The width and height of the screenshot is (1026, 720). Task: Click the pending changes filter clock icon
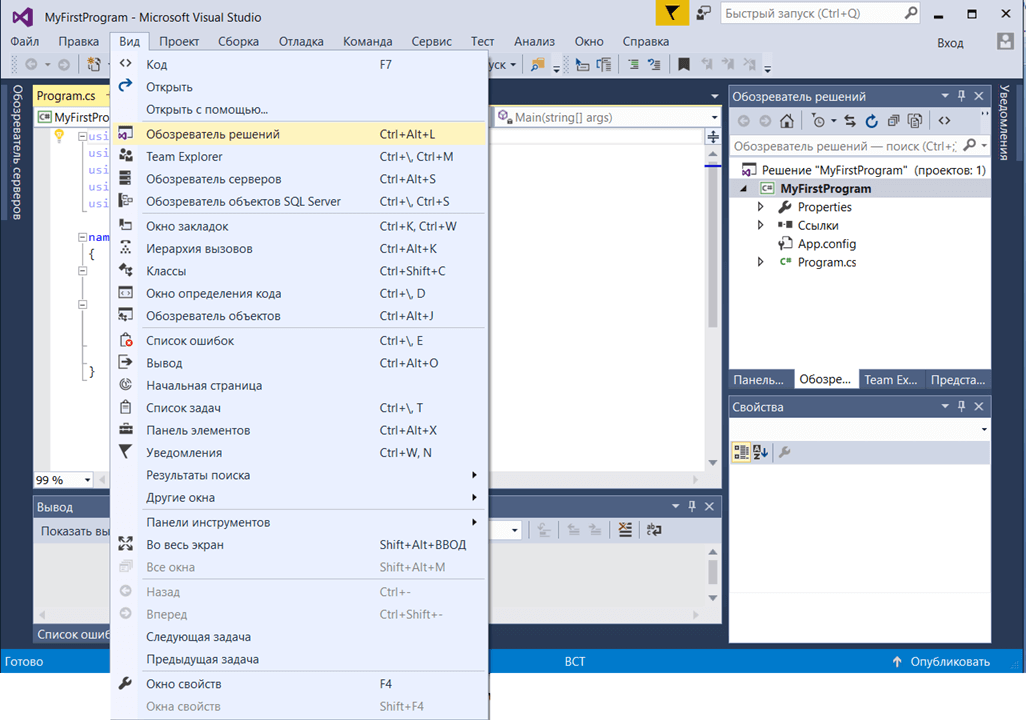(819, 120)
